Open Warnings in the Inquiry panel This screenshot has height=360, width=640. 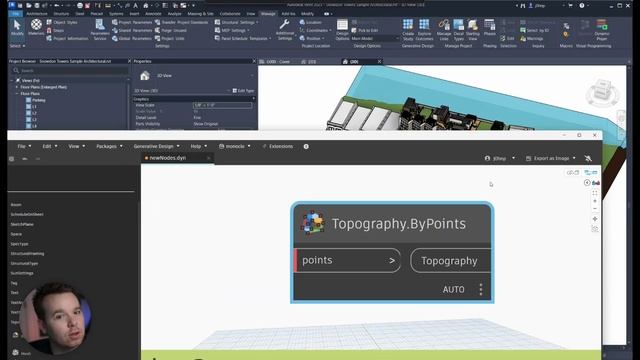click(x=531, y=38)
